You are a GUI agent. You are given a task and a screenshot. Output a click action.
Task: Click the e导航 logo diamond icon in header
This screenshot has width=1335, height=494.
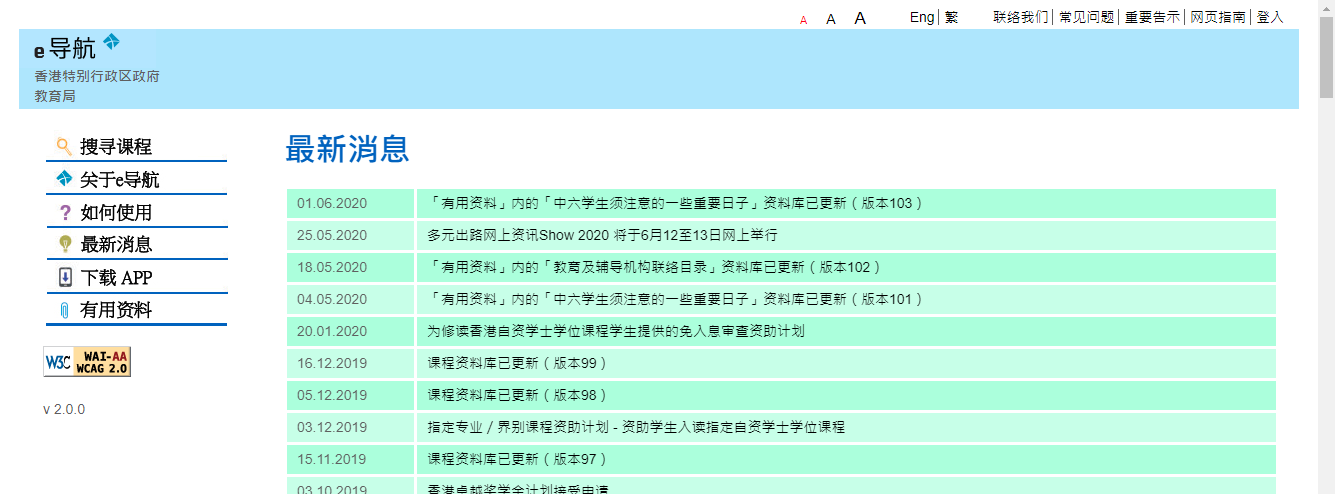[x=111, y=42]
